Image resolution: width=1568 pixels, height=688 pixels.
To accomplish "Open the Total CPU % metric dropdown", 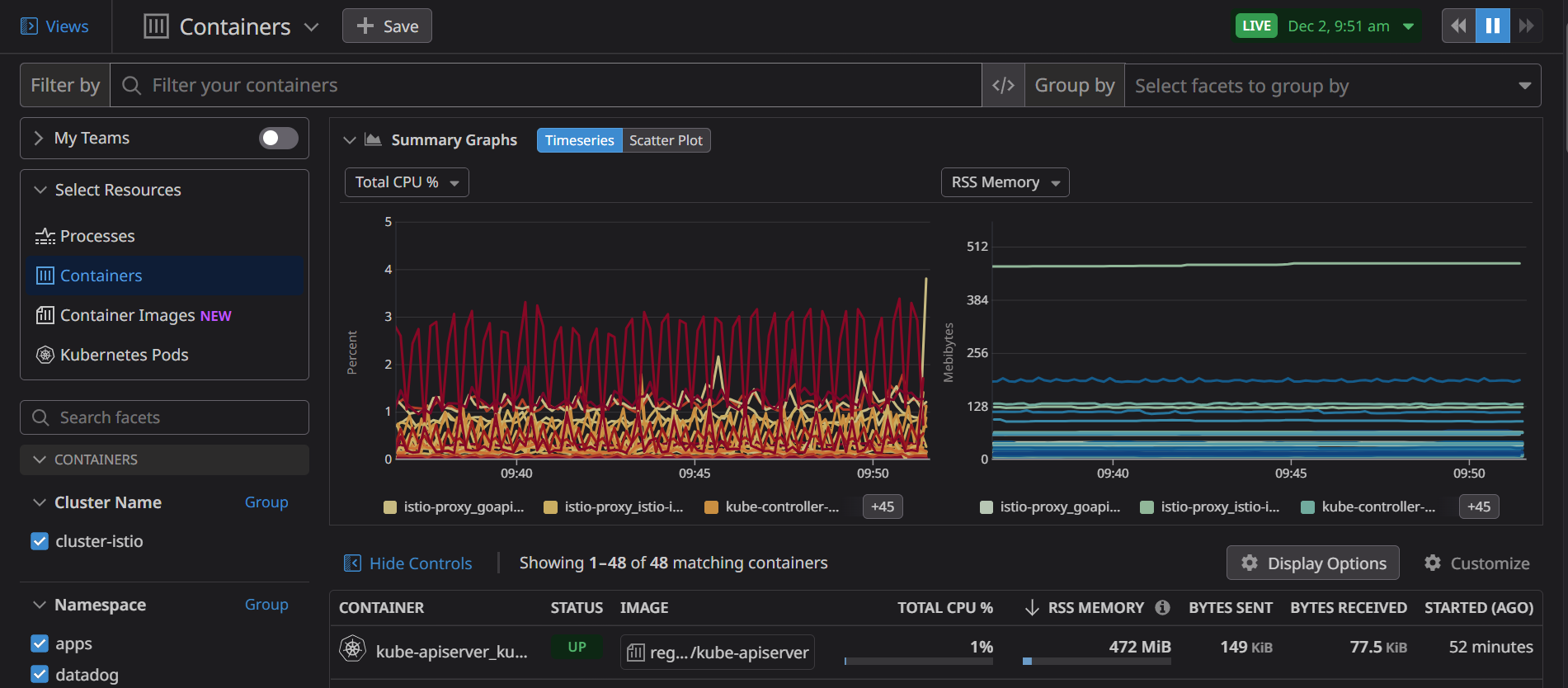I will pyautogui.click(x=407, y=182).
